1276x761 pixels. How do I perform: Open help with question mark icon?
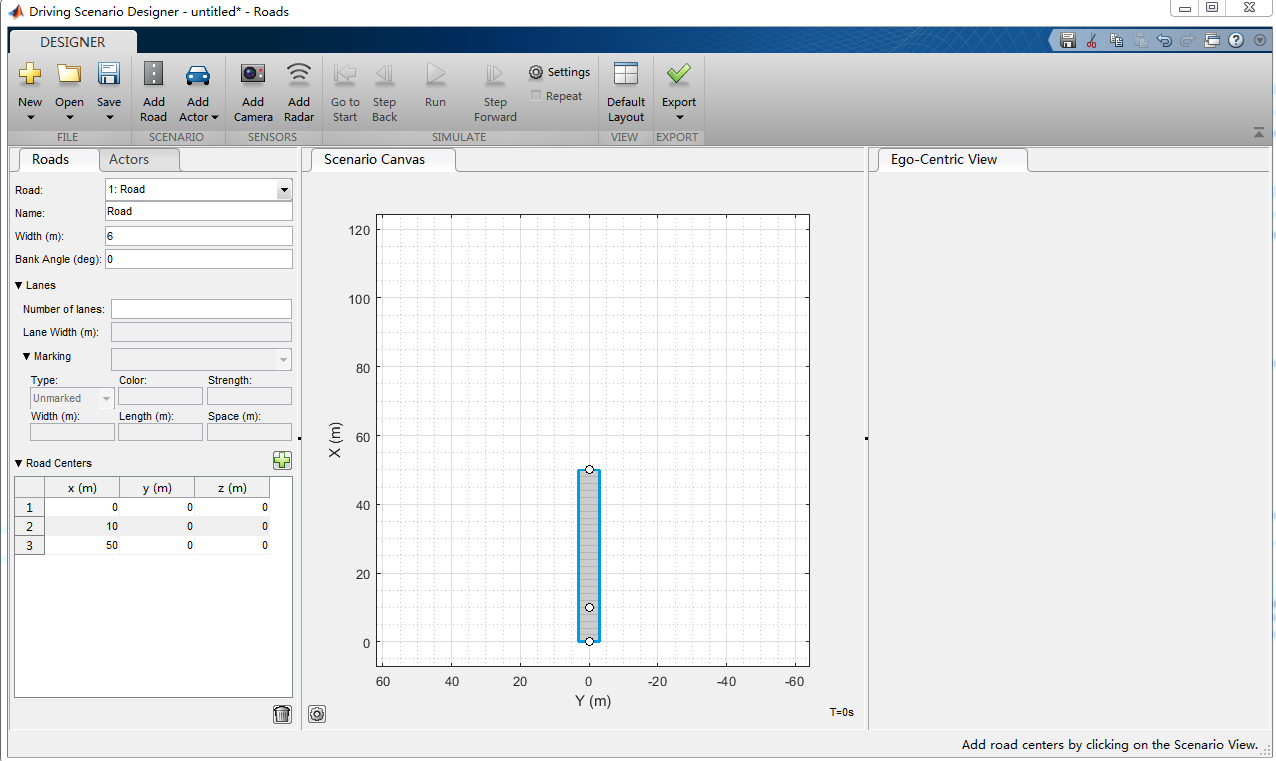(x=1236, y=41)
